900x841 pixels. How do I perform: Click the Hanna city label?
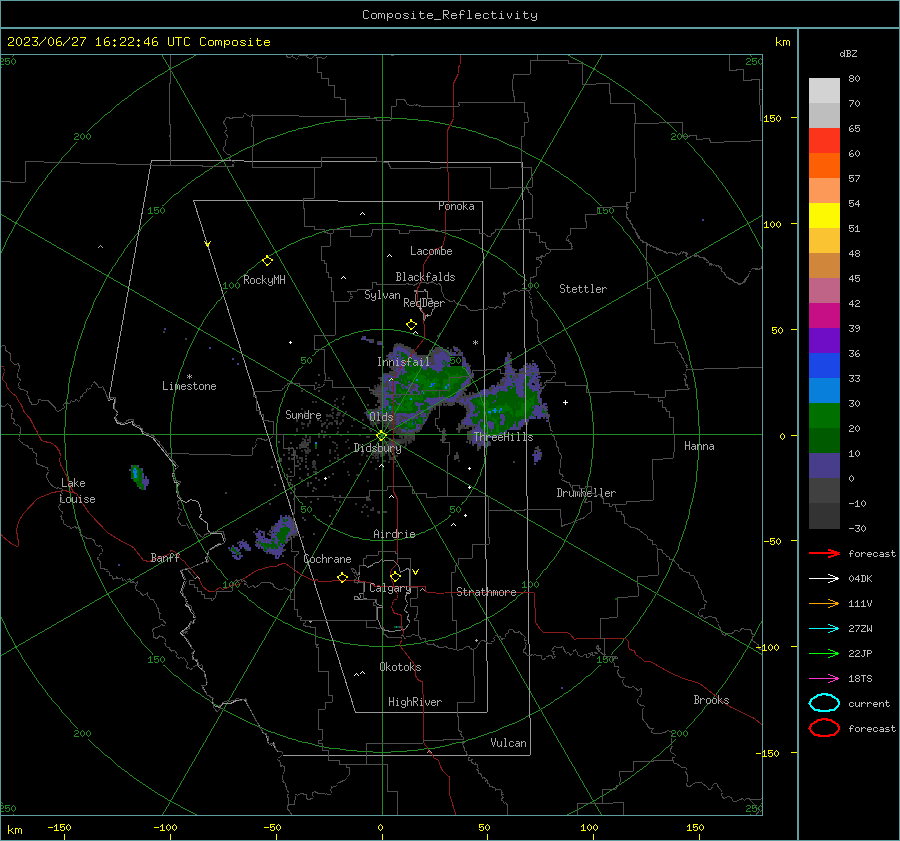[699, 446]
